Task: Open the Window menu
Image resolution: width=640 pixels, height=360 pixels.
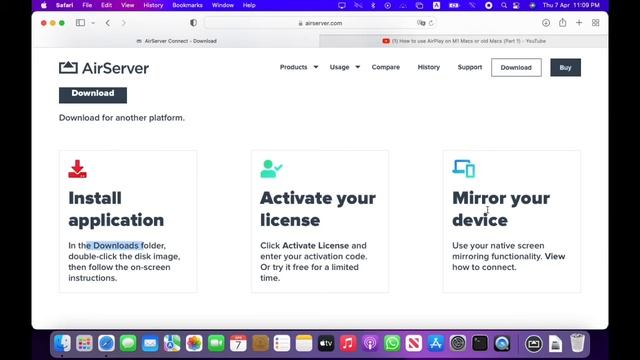Action: point(222,5)
